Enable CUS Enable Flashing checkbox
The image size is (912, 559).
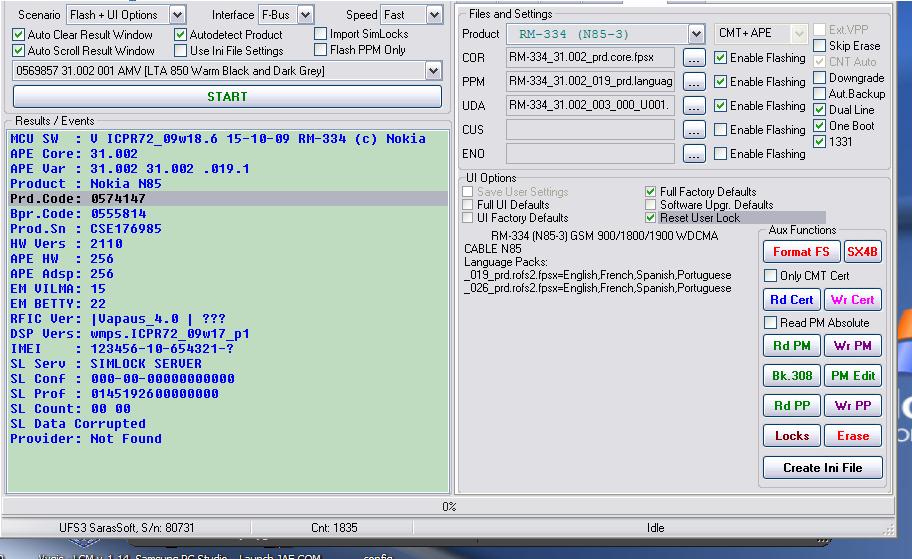[x=721, y=129]
